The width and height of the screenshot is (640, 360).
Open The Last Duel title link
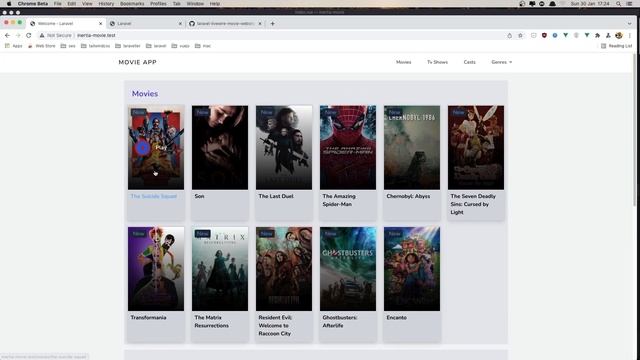coord(276,196)
